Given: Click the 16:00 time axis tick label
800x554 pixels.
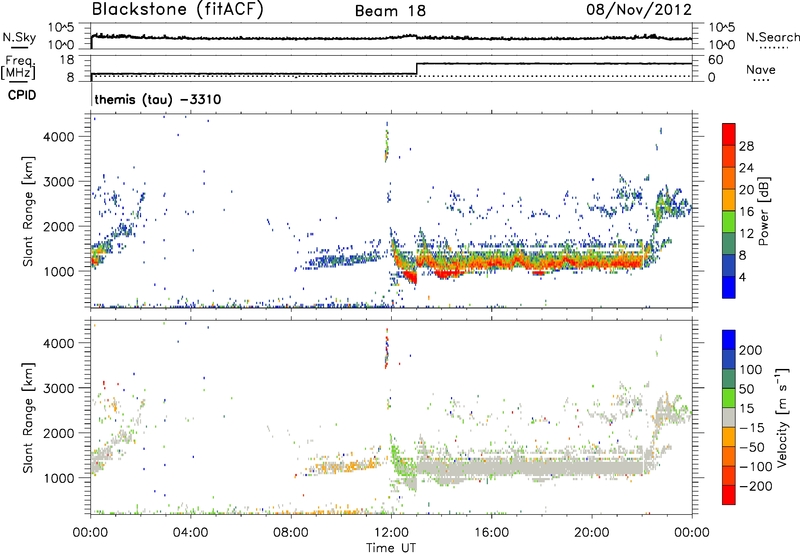Looking at the screenshot, I should (x=491, y=533).
